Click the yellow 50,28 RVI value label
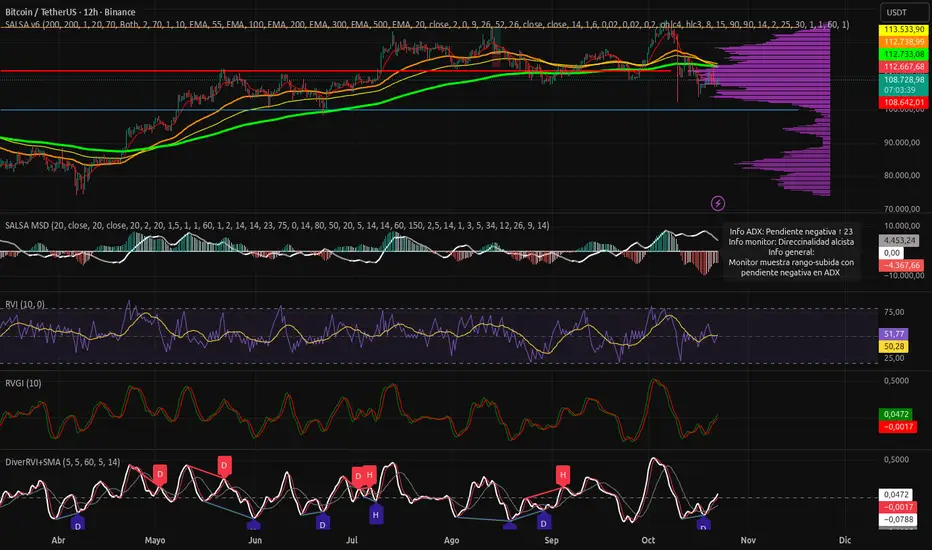 893,347
